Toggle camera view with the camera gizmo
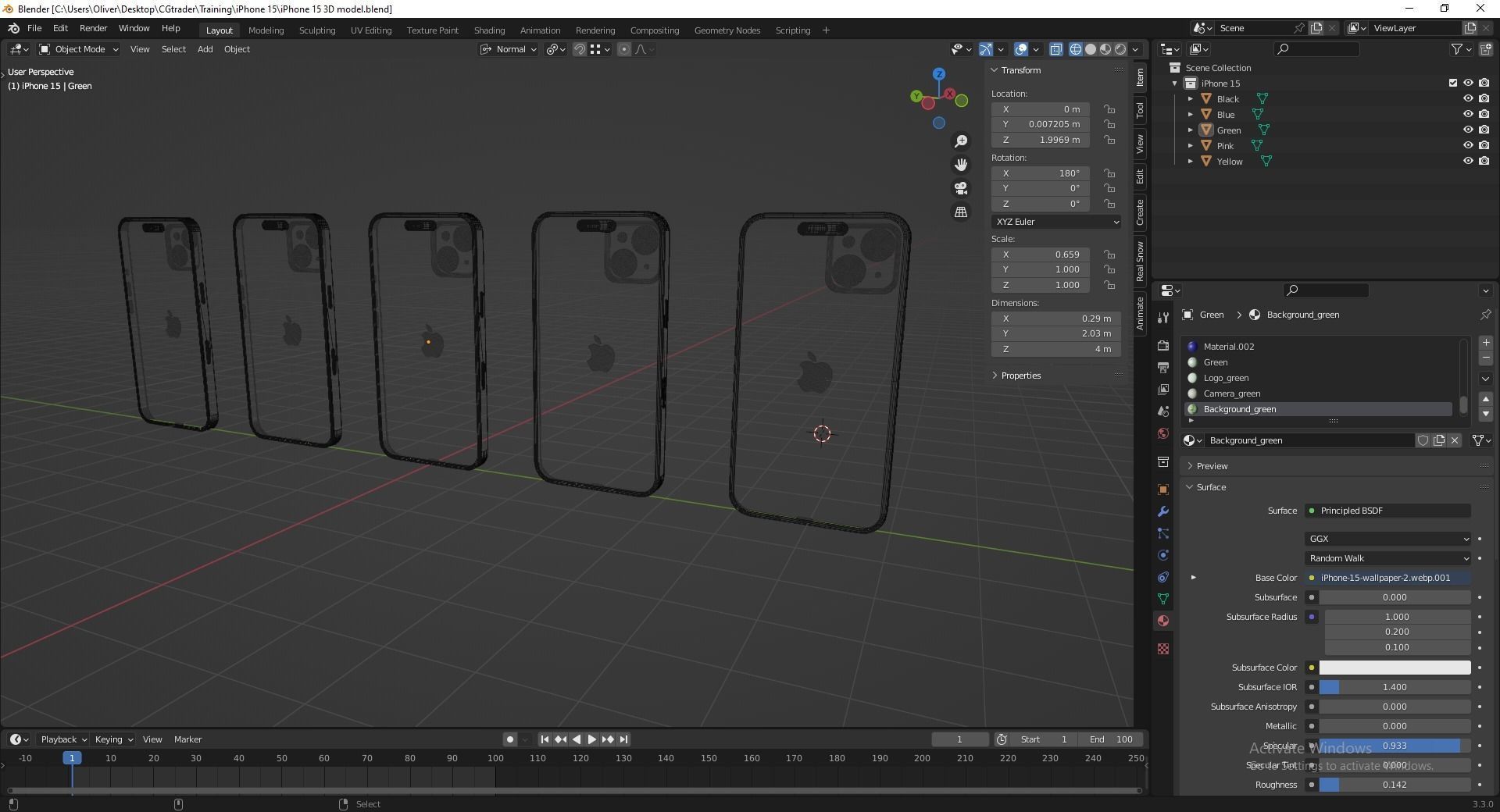Screen dimensions: 1500x812 click(x=961, y=188)
